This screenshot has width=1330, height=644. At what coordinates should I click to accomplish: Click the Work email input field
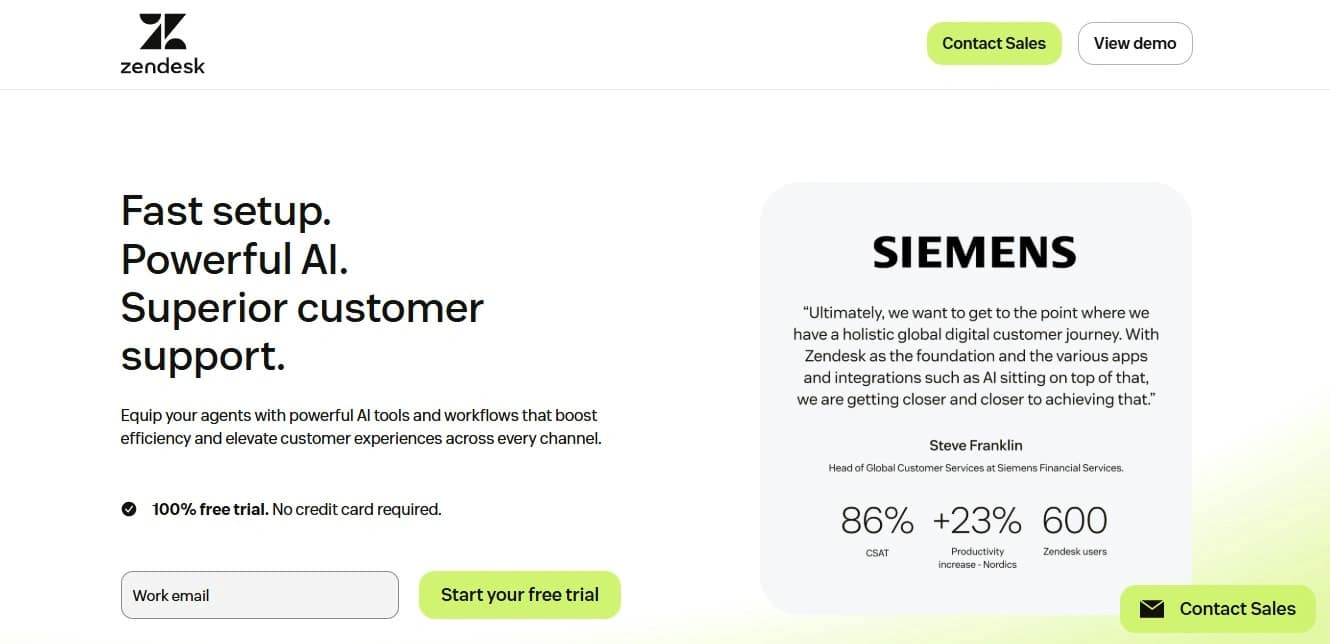click(259, 594)
